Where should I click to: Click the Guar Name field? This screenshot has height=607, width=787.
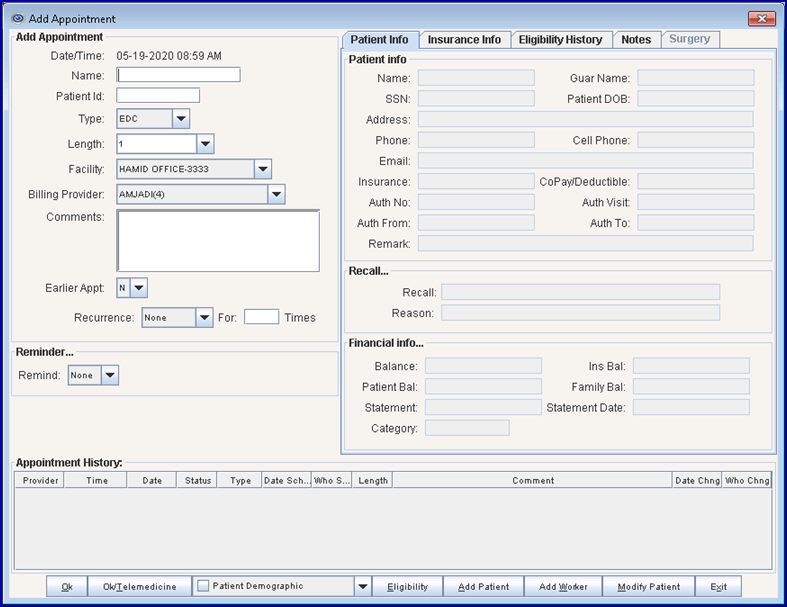(x=696, y=78)
